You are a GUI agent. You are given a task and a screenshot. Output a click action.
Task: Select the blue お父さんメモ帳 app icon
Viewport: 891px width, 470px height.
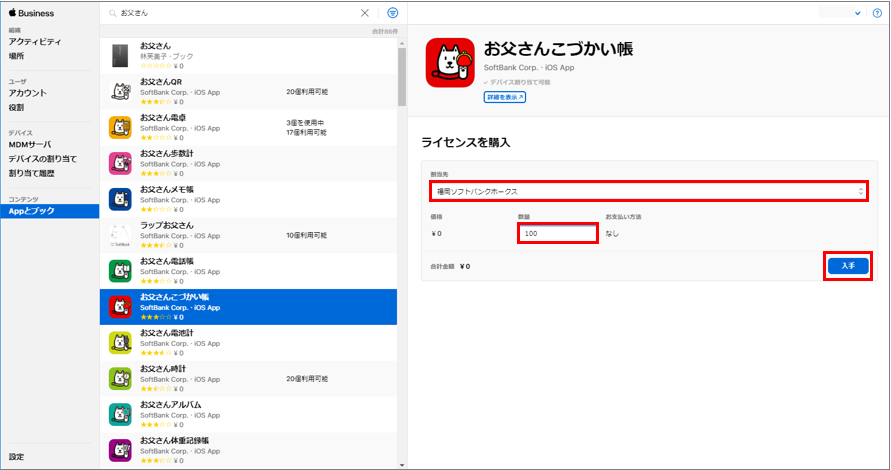[120, 198]
